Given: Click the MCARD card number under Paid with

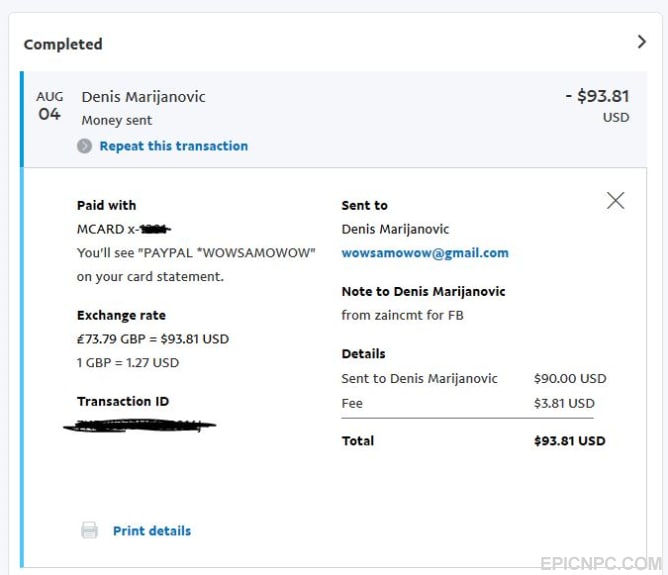Looking at the screenshot, I should click(x=124, y=229).
